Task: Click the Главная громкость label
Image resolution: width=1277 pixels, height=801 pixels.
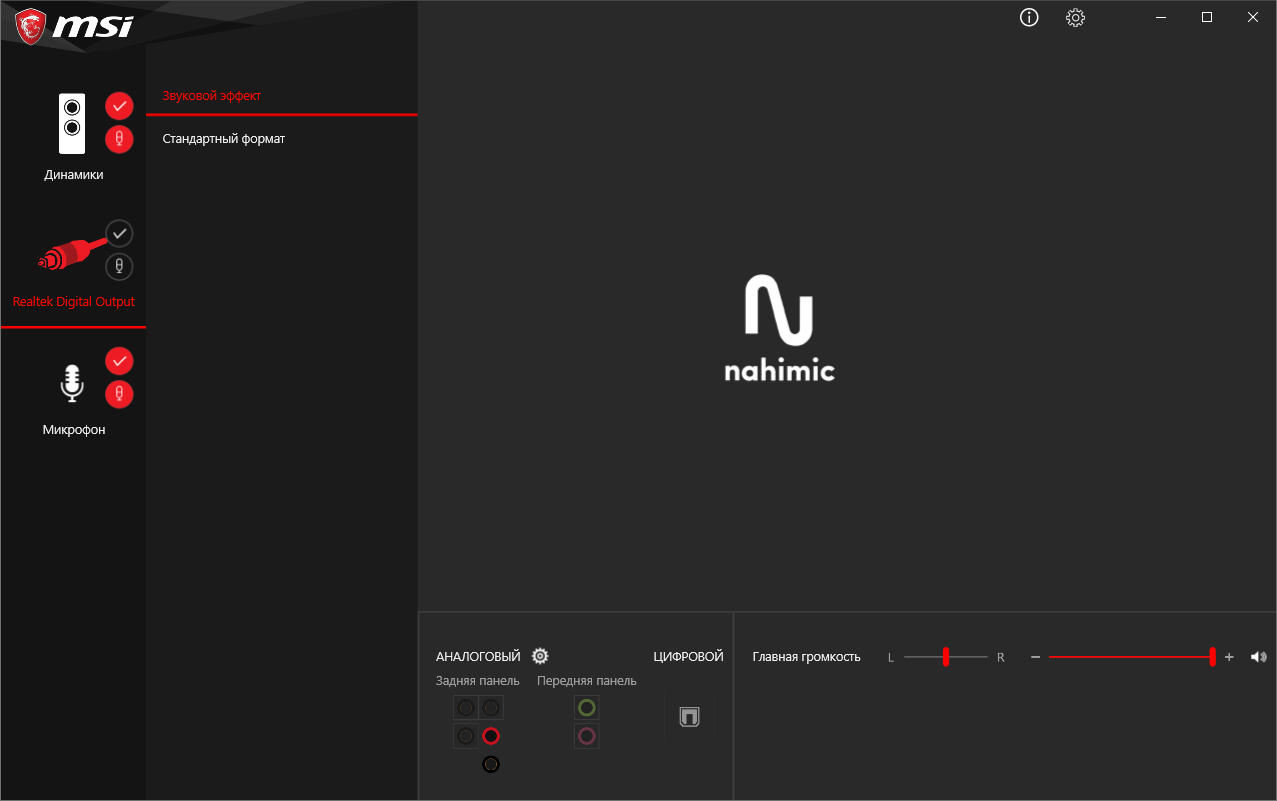Action: point(807,657)
